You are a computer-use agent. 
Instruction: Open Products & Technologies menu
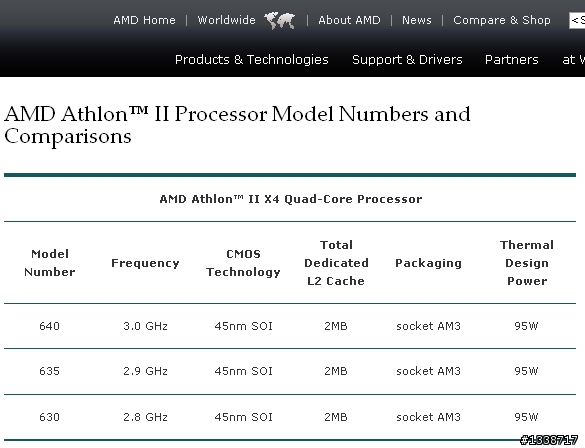pos(252,60)
